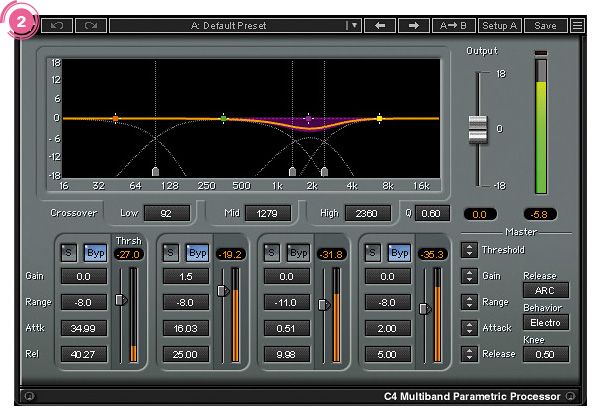Viewport: 600px width, 420px height.
Task: Click the Q field showing 0.60
Action: click(432, 213)
